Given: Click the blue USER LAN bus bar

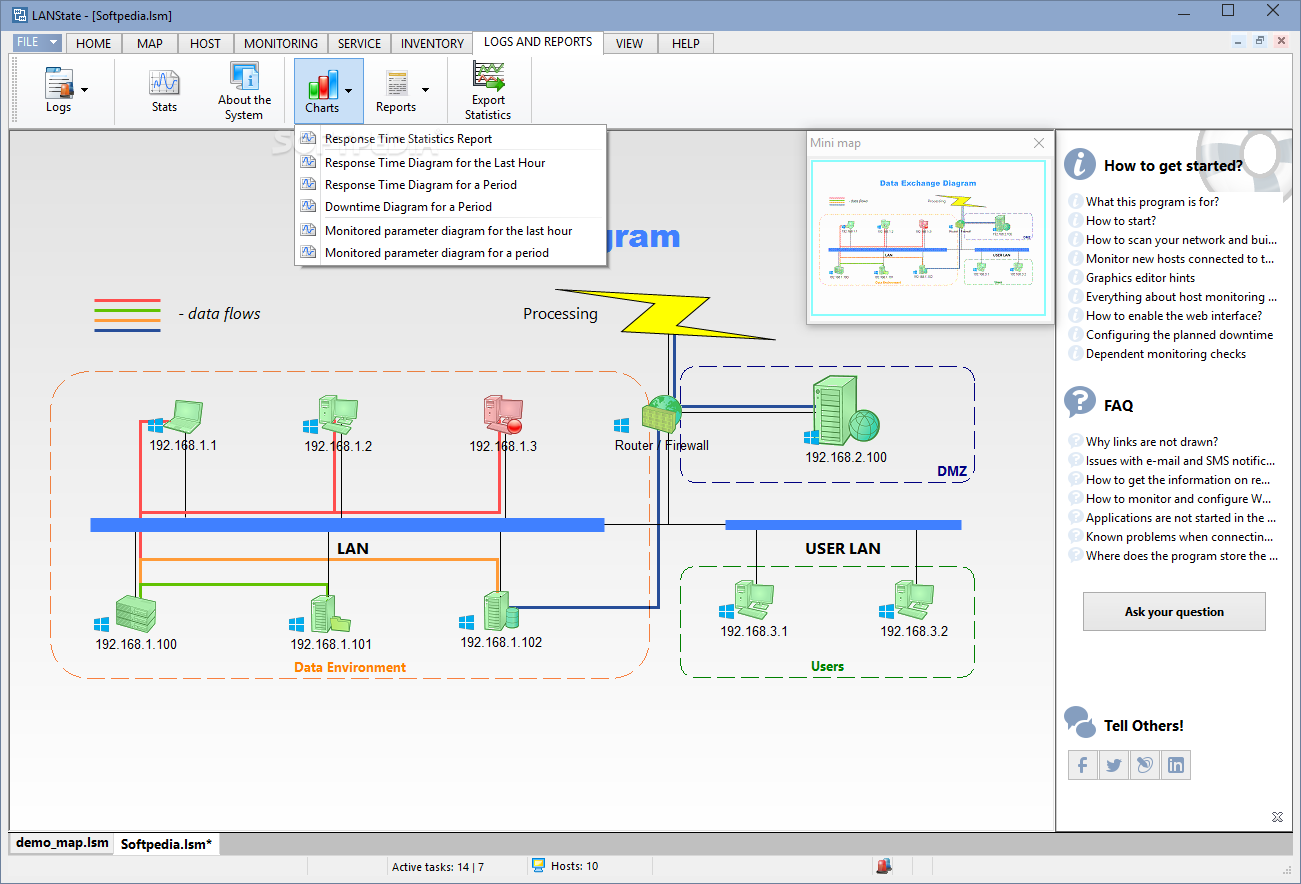Looking at the screenshot, I should 843,524.
